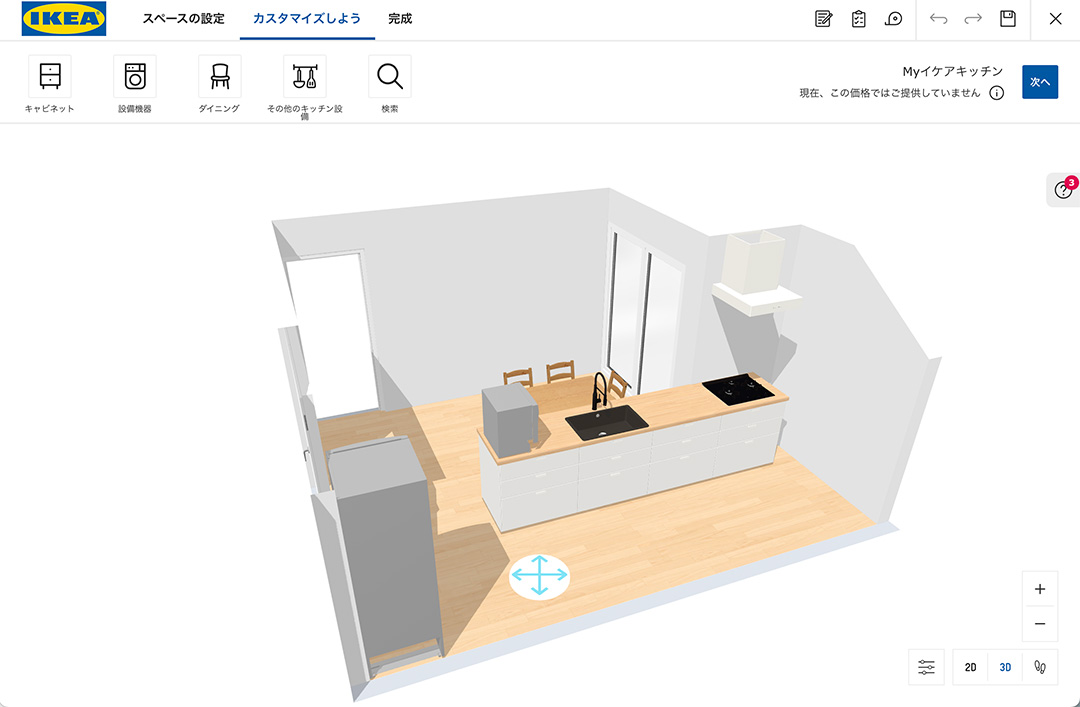This screenshot has height=707, width=1080.
Task: Expand help panel with 3 notifications
Action: point(1063,190)
